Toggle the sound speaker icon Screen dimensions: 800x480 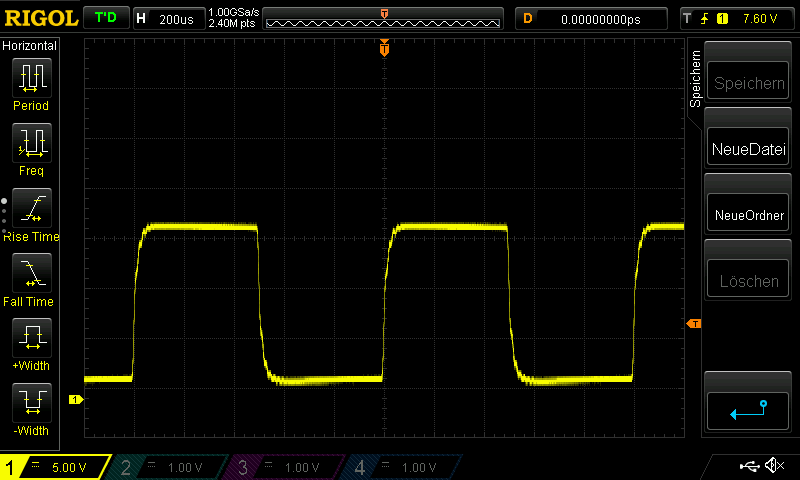pyautogui.click(x=773, y=466)
